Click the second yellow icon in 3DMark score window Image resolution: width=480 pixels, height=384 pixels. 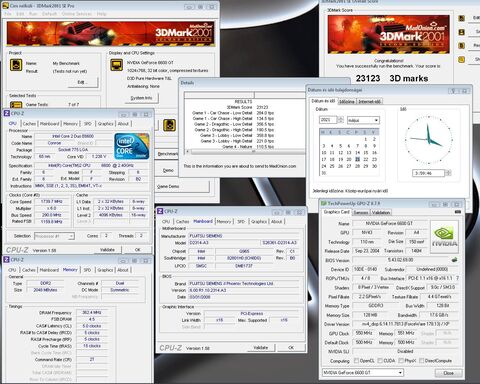point(462,32)
